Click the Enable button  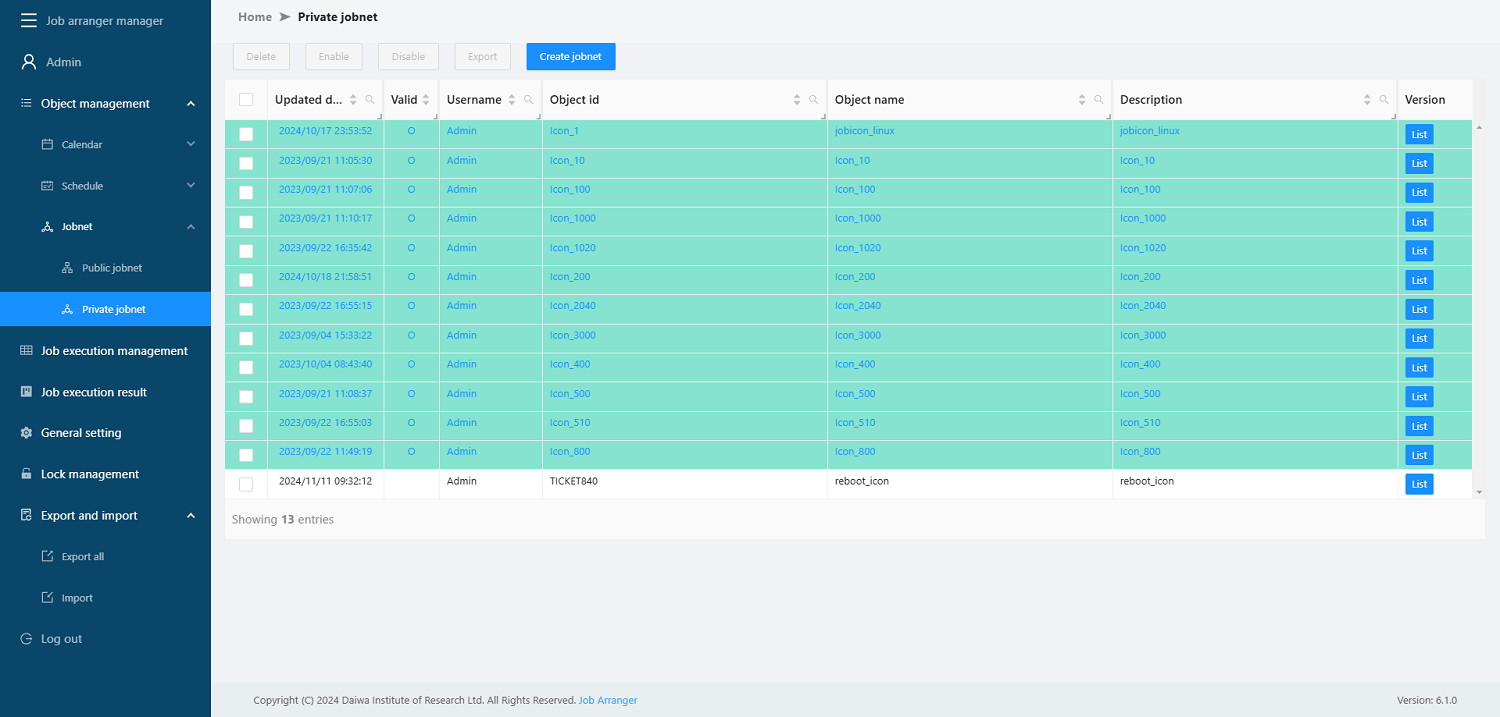tap(334, 57)
